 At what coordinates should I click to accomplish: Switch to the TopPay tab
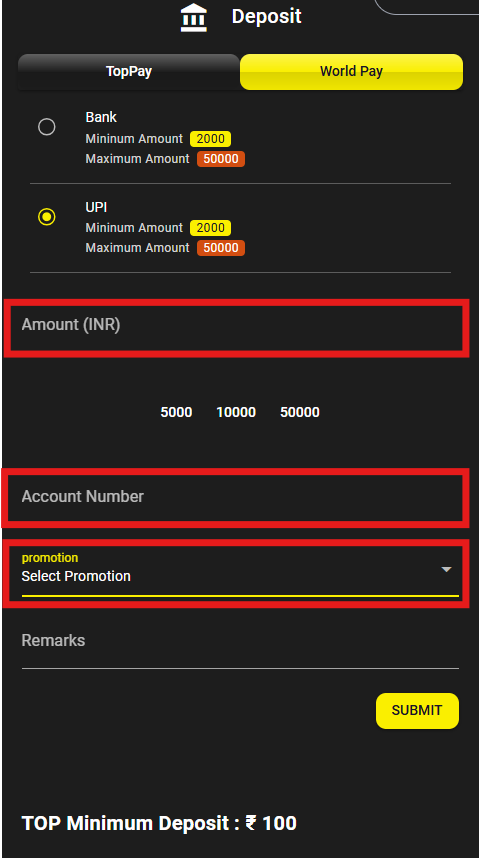[x=129, y=72]
